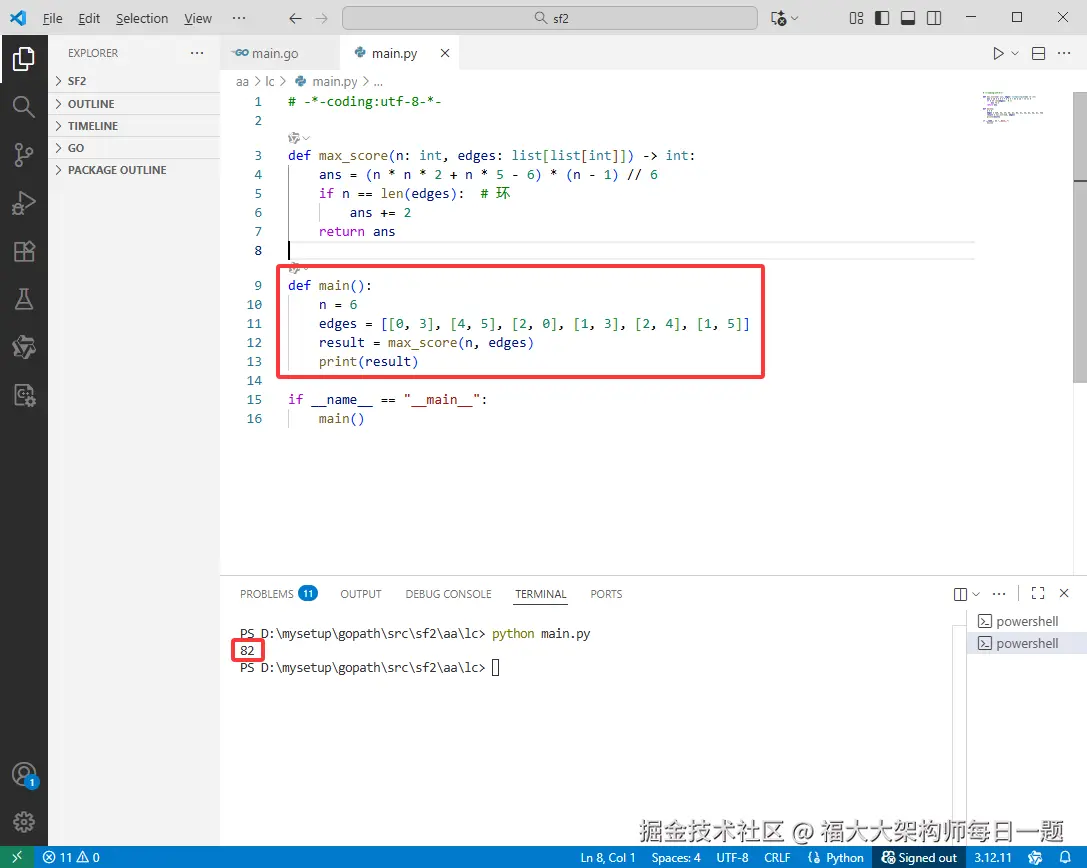The height and width of the screenshot is (868, 1087).
Task: Open the Accounts menu in activity bar
Action: tap(24, 774)
